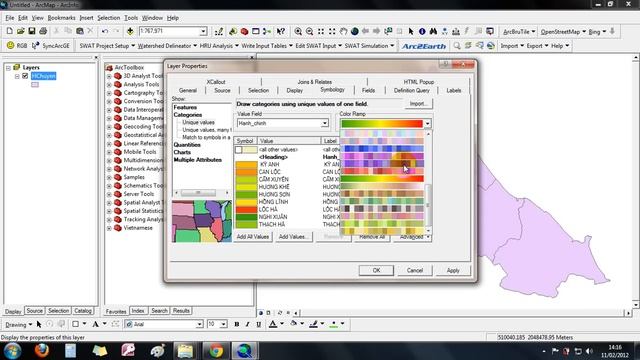Select Unique values under Categories
The image size is (640, 360).
(198, 122)
